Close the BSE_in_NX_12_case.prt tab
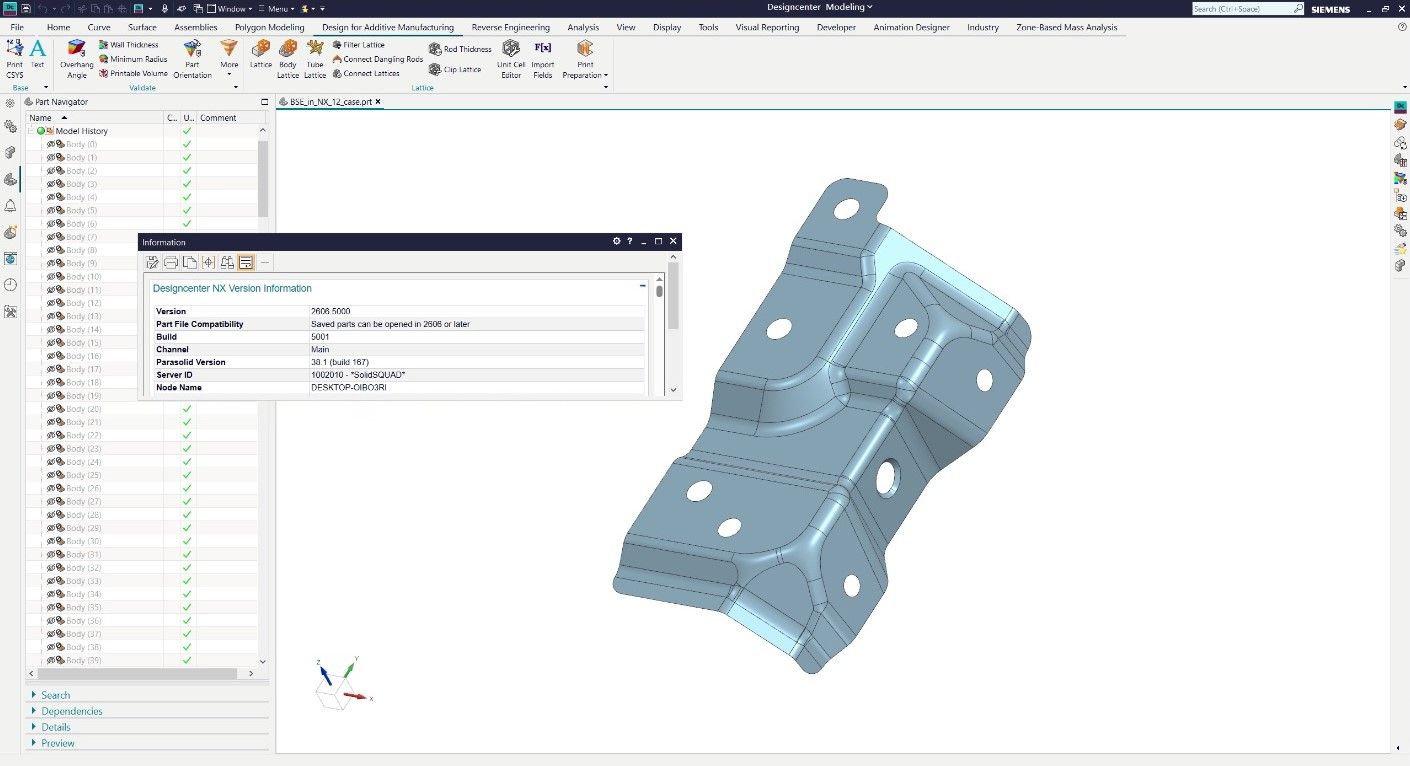Screen dimensions: 1410x766 pyautogui.click(x=378, y=102)
